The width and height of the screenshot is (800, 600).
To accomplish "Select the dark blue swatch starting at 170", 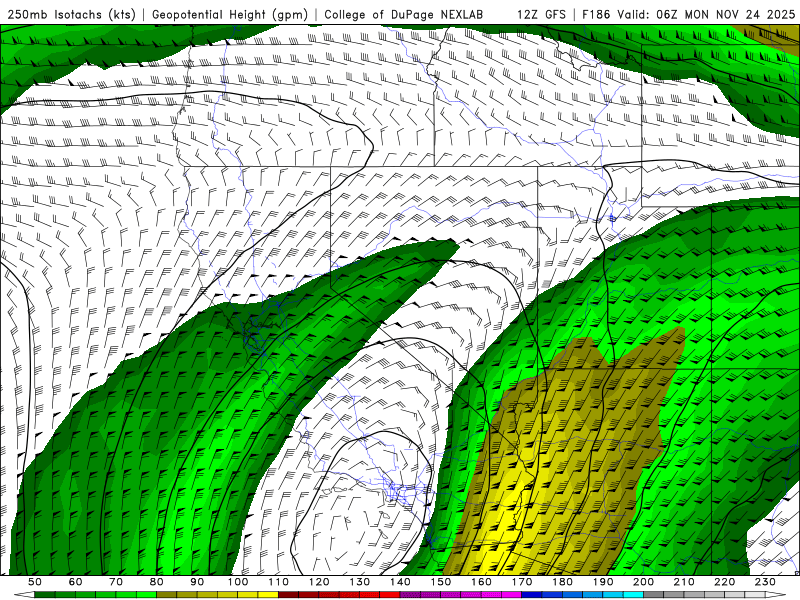I will coord(532,595).
